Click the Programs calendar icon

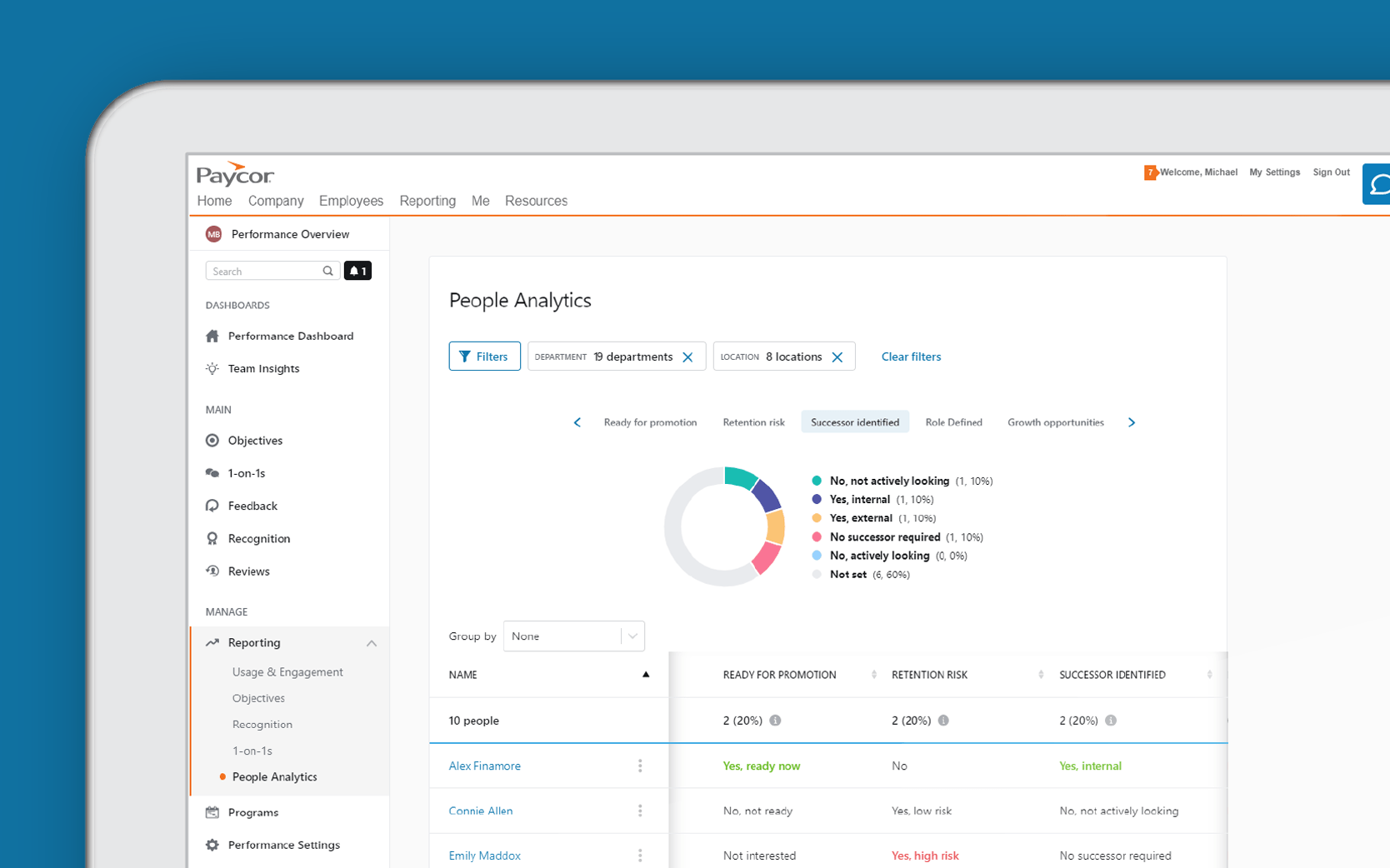click(x=212, y=812)
